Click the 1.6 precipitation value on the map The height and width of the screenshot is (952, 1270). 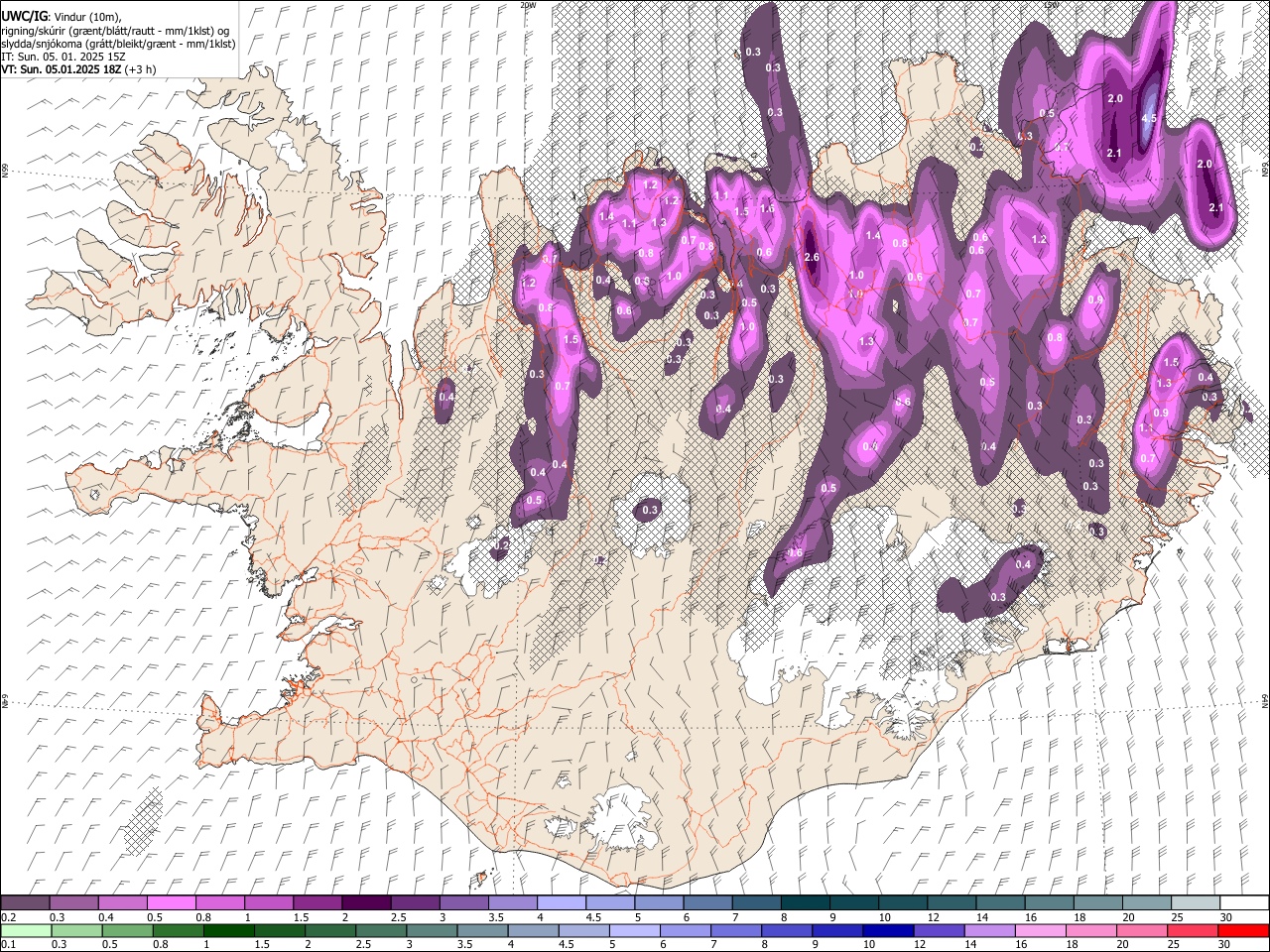click(767, 209)
